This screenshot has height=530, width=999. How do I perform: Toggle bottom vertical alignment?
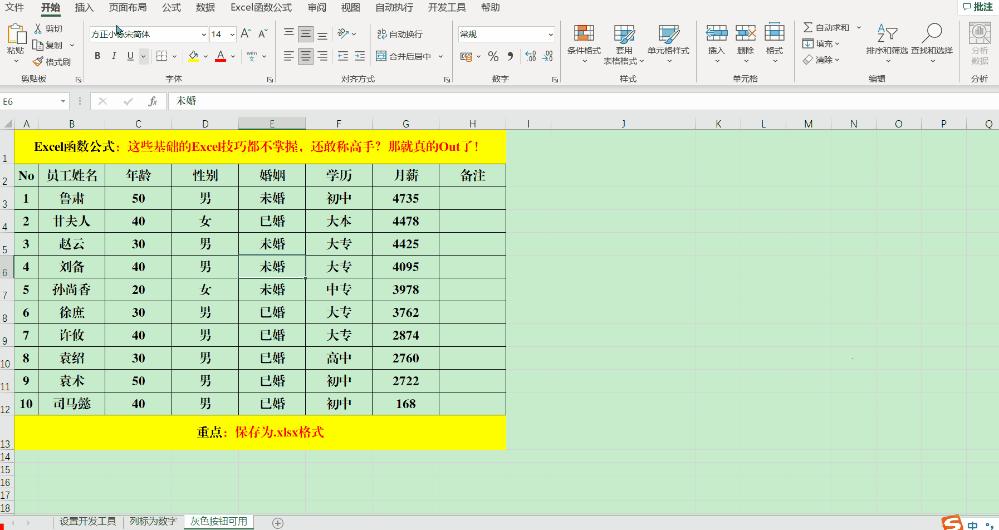click(x=322, y=34)
